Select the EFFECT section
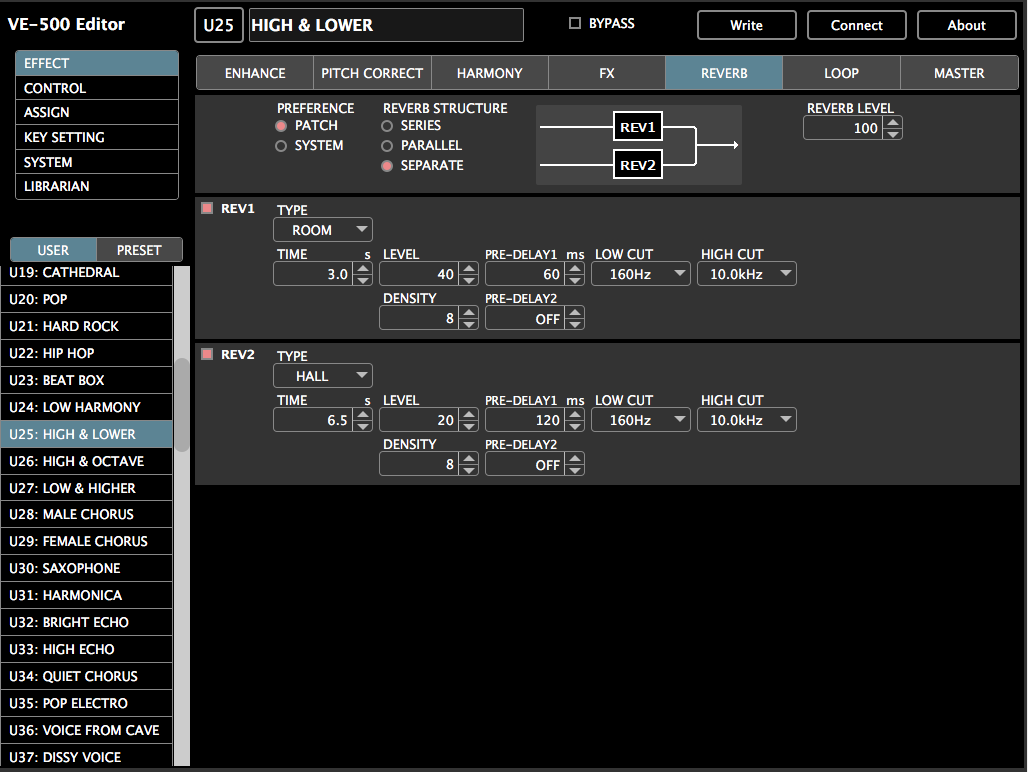1028x772 pixels. tap(97, 63)
